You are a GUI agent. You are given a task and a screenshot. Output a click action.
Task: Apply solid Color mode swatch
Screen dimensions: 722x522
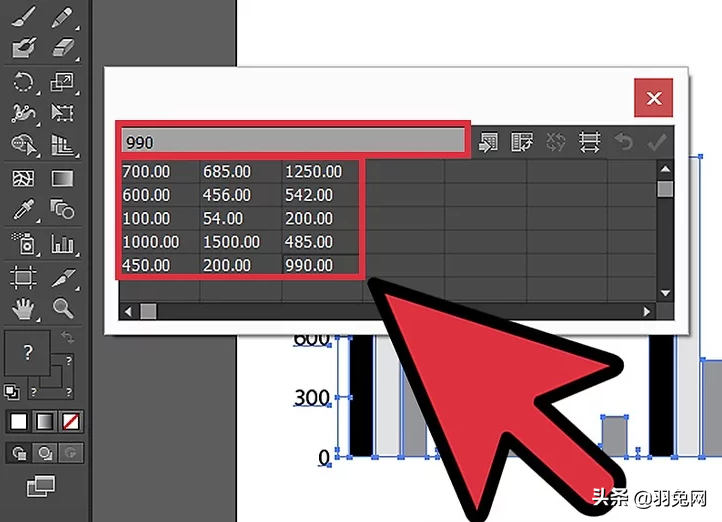coord(19,421)
